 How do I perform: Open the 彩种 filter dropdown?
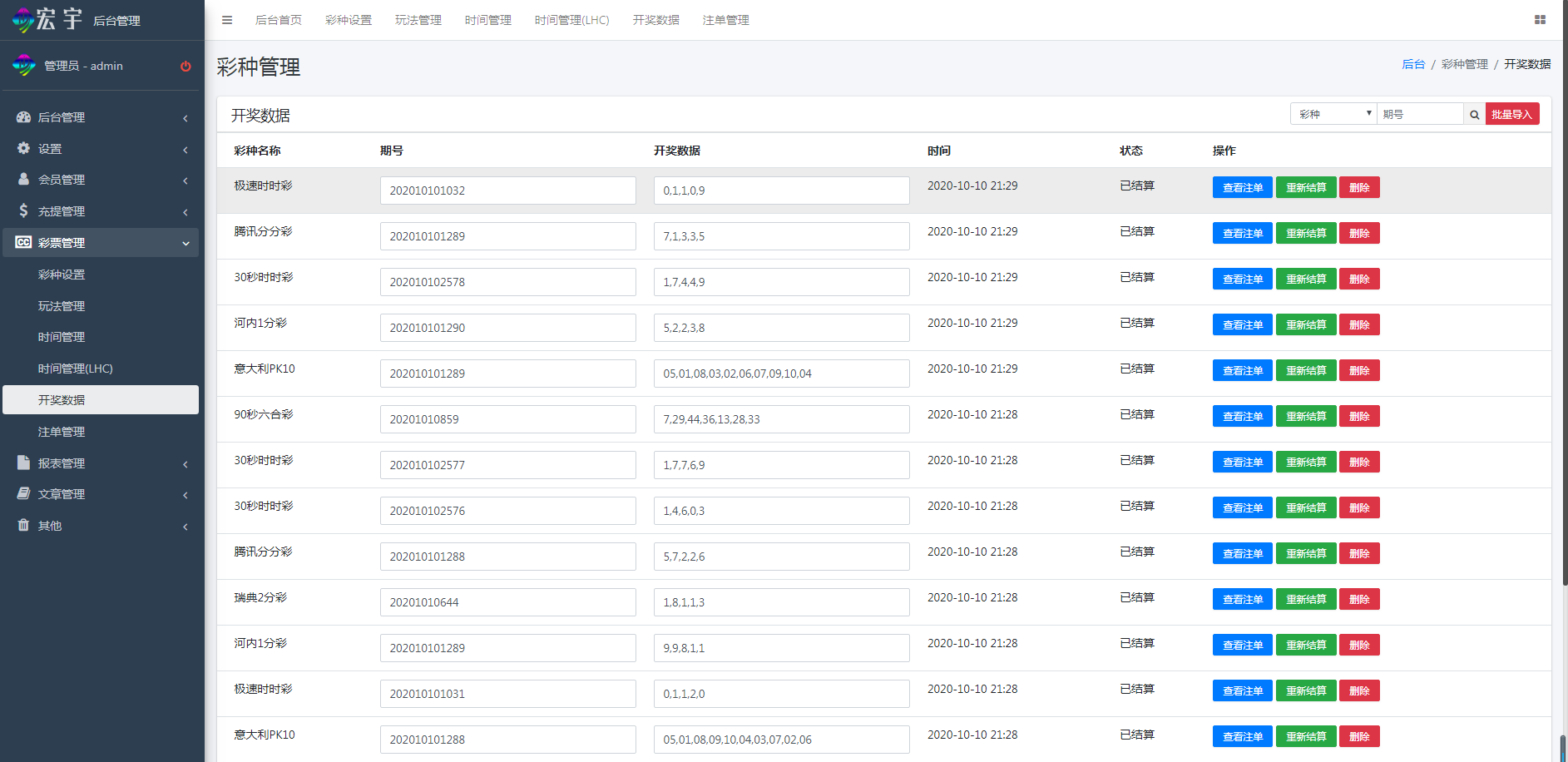tap(1333, 114)
